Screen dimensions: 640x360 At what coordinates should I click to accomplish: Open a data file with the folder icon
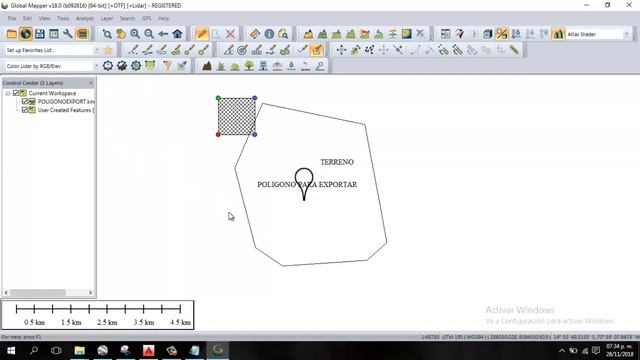click(x=11, y=34)
